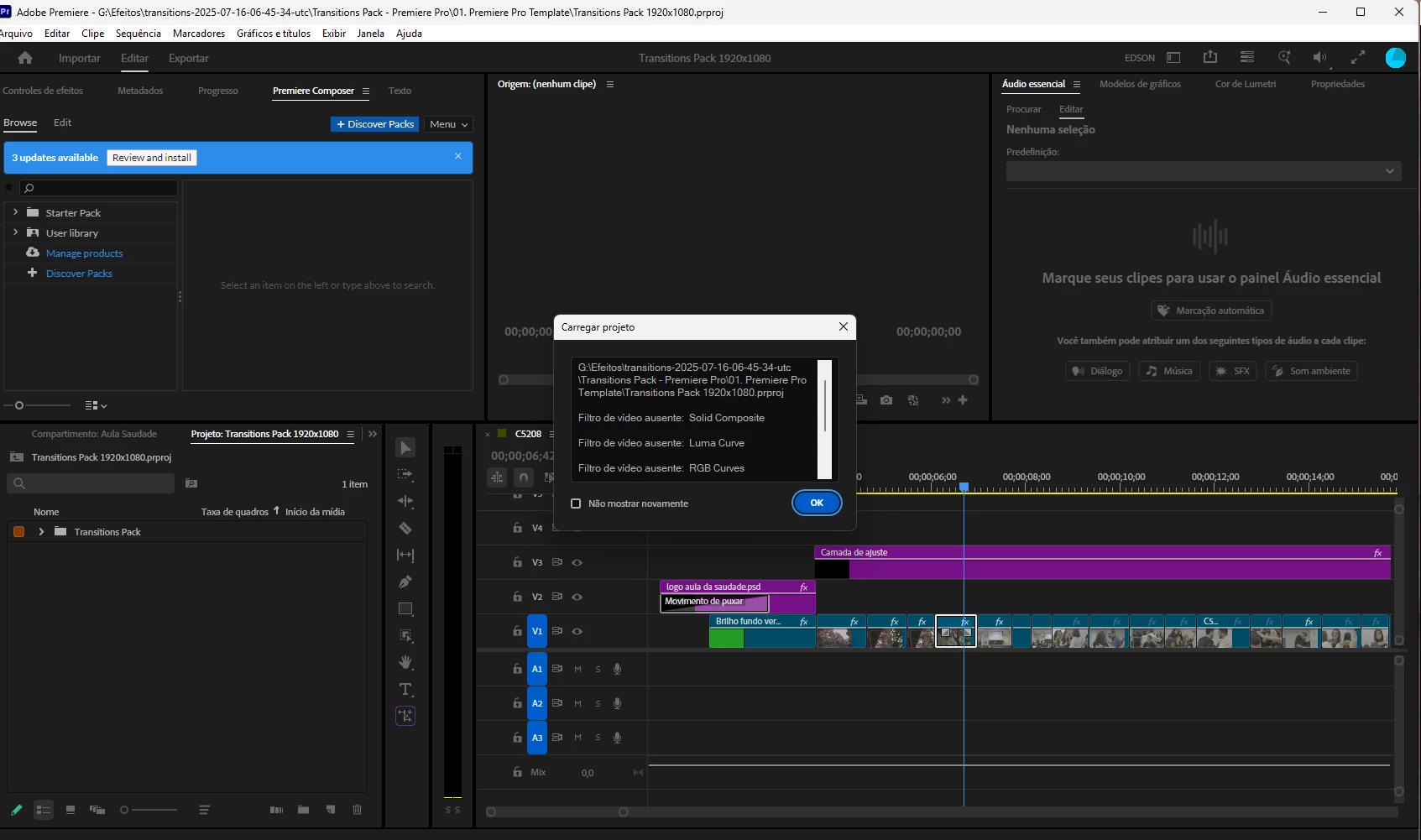The height and width of the screenshot is (840, 1421).
Task: Click OK in Carregar projeto dialog
Action: coord(817,503)
